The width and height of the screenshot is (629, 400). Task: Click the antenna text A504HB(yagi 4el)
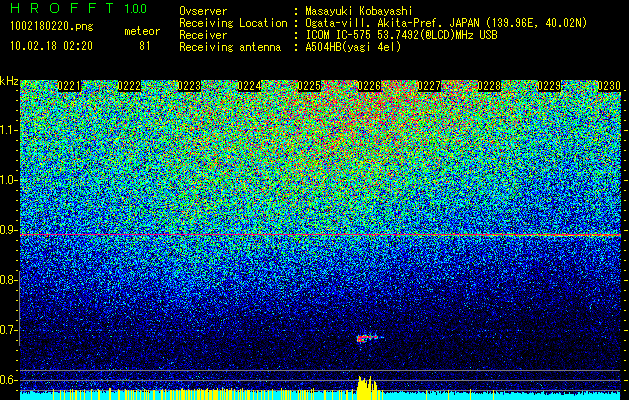pyautogui.click(x=353, y=47)
